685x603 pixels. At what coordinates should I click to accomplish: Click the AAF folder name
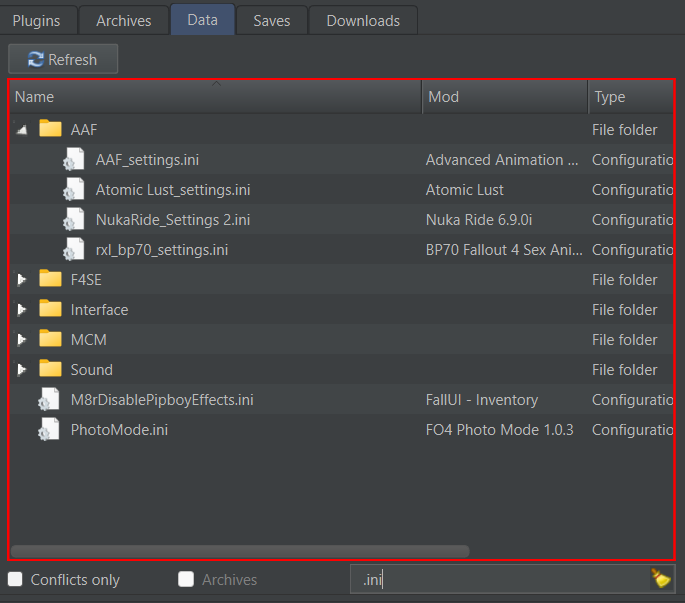tap(84, 130)
